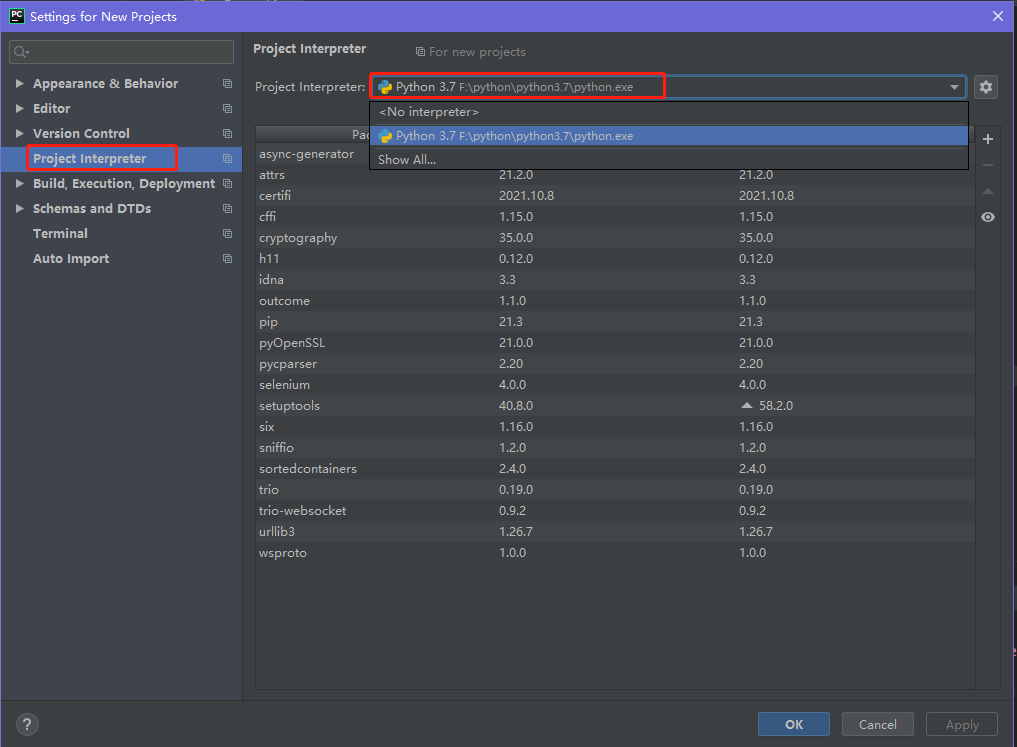Select the urllib3 package row
1017x747 pixels.
615,532
